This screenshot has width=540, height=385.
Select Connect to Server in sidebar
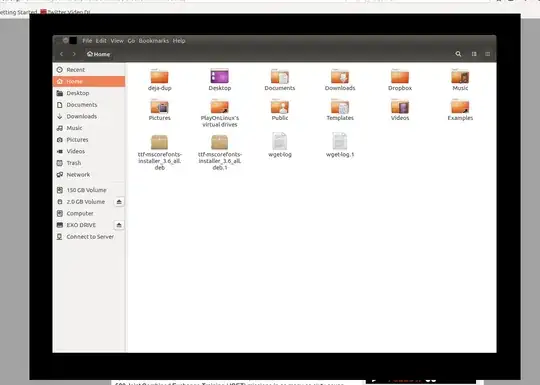coord(89,237)
